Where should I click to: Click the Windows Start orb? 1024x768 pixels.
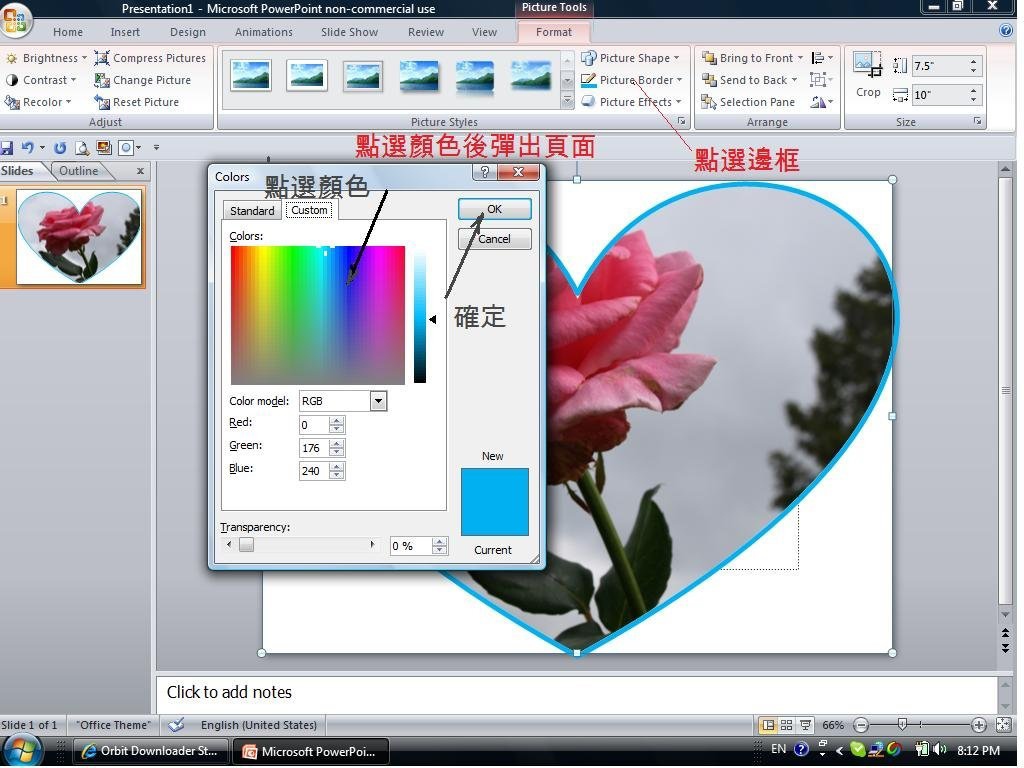coord(24,750)
